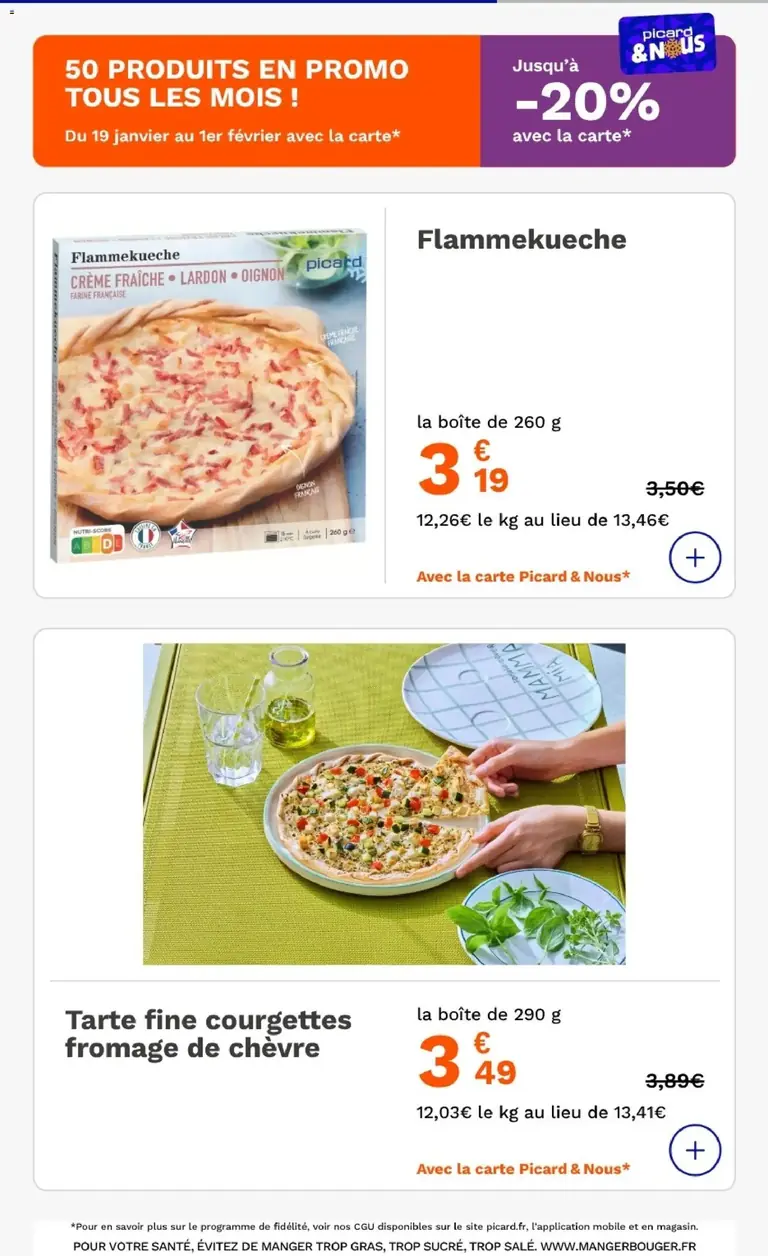Viewport: 768px width, 1256px height.
Task: Click 'Avec la carte Picard & Nous*' under Tarte fine
Action: point(523,1168)
